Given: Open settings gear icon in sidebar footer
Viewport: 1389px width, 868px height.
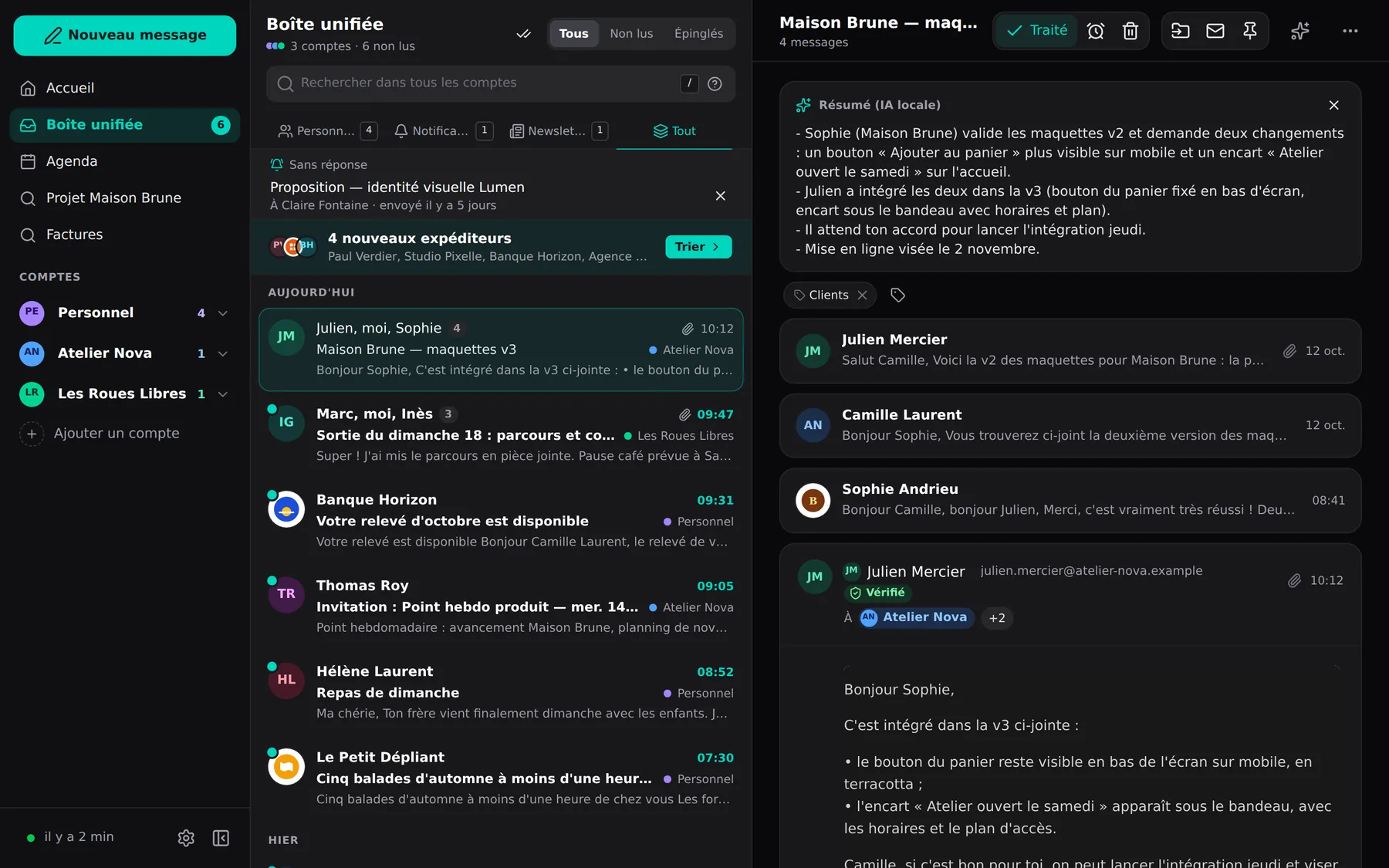Looking at the screenshot, I should tap(186, 838).
